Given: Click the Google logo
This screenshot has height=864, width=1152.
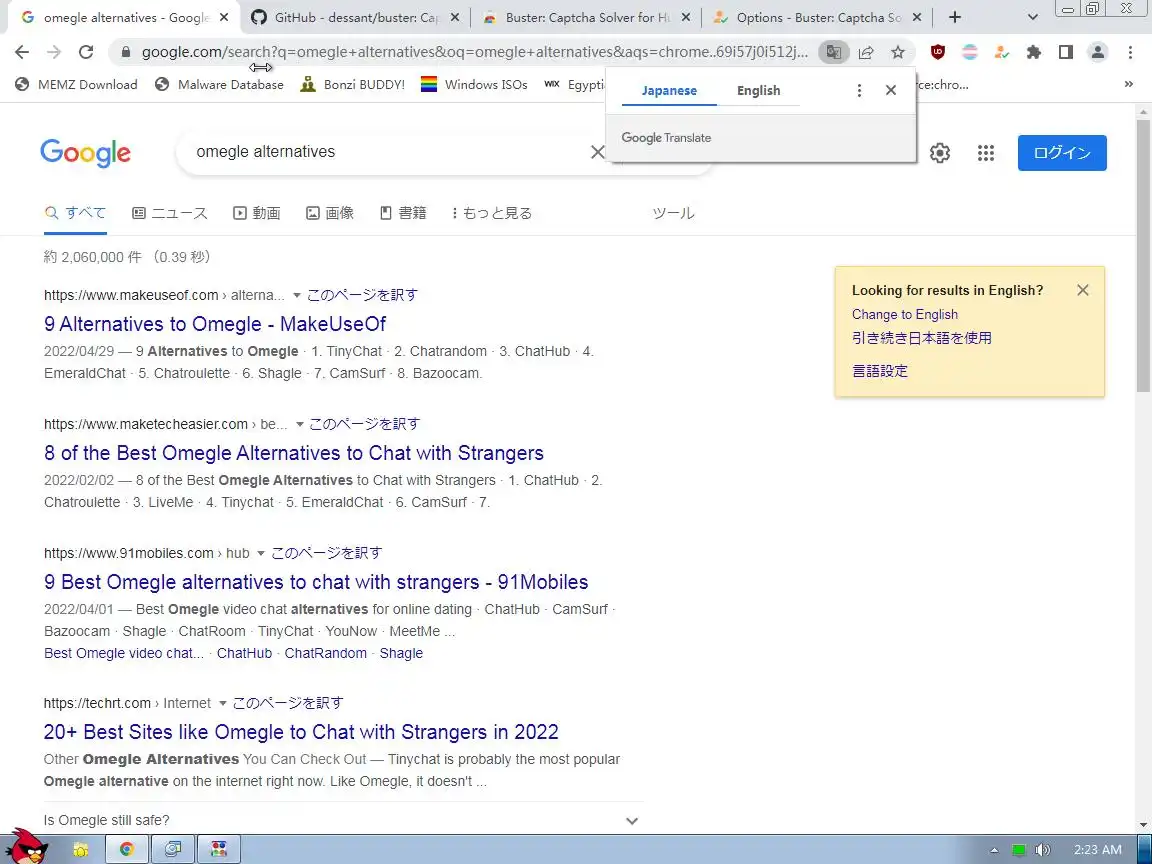Looking at the screenshot, I should point(85,153).
